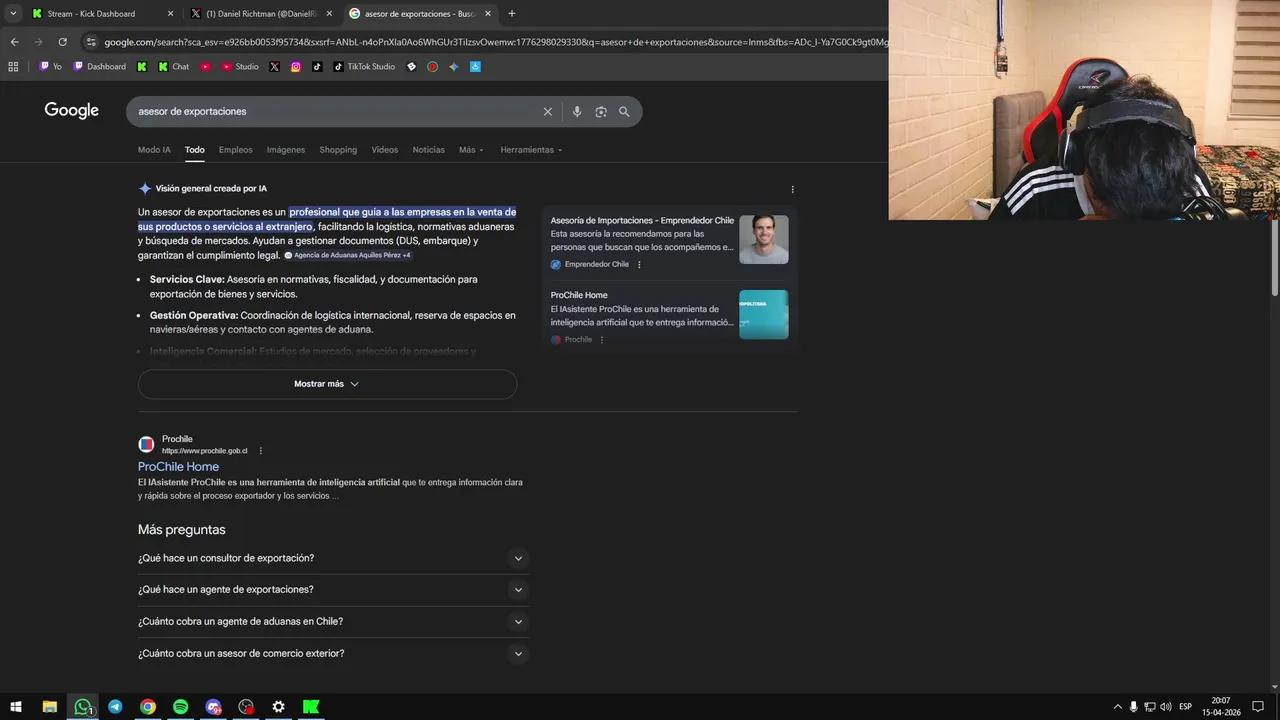Open the Kick app in the taskbar
Screen dimensions: 1280x720
click(x=311, y=707)
